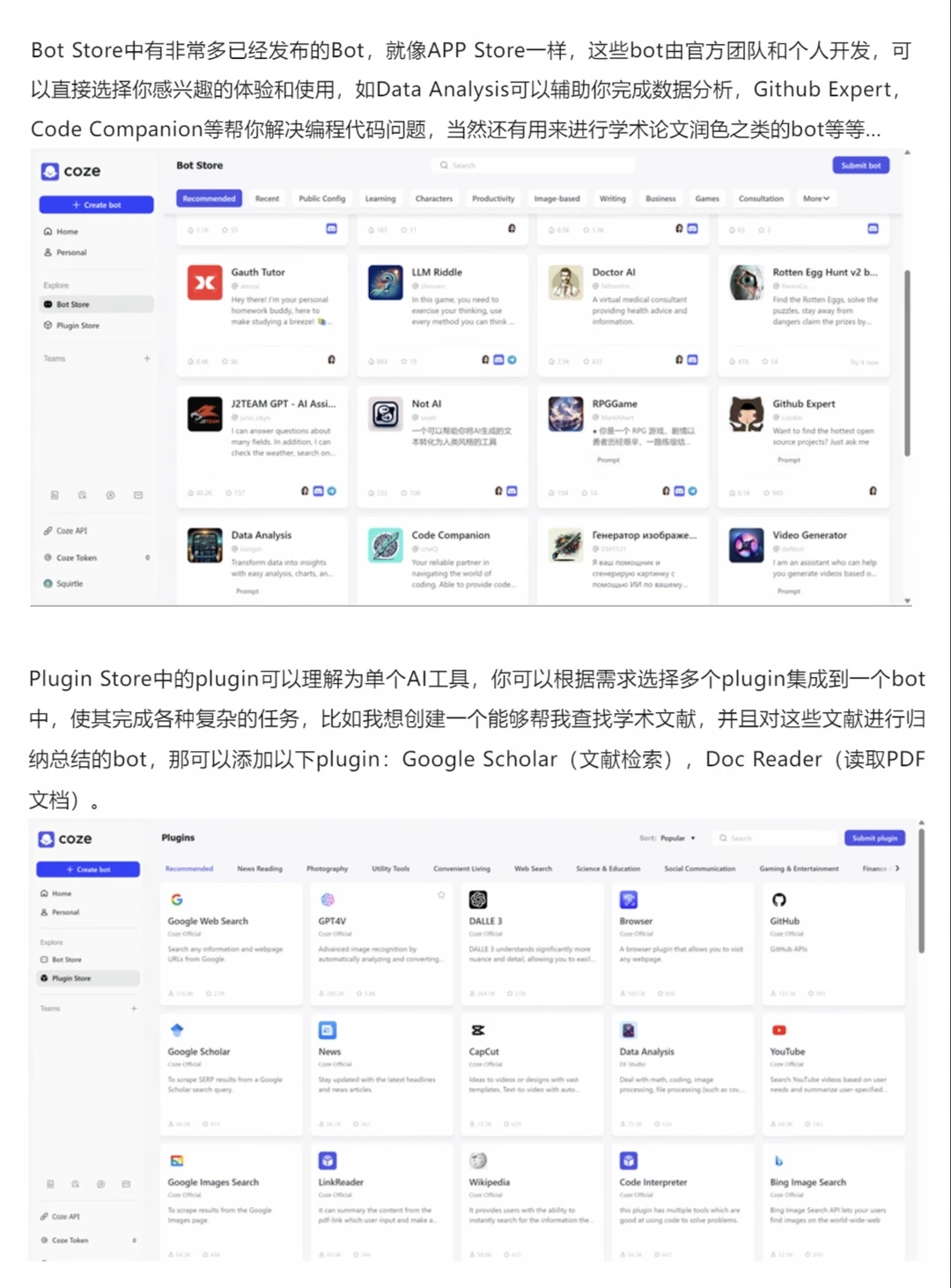
Task: Open the RPGGame bot avatar
Action: (x=565, y=414)
